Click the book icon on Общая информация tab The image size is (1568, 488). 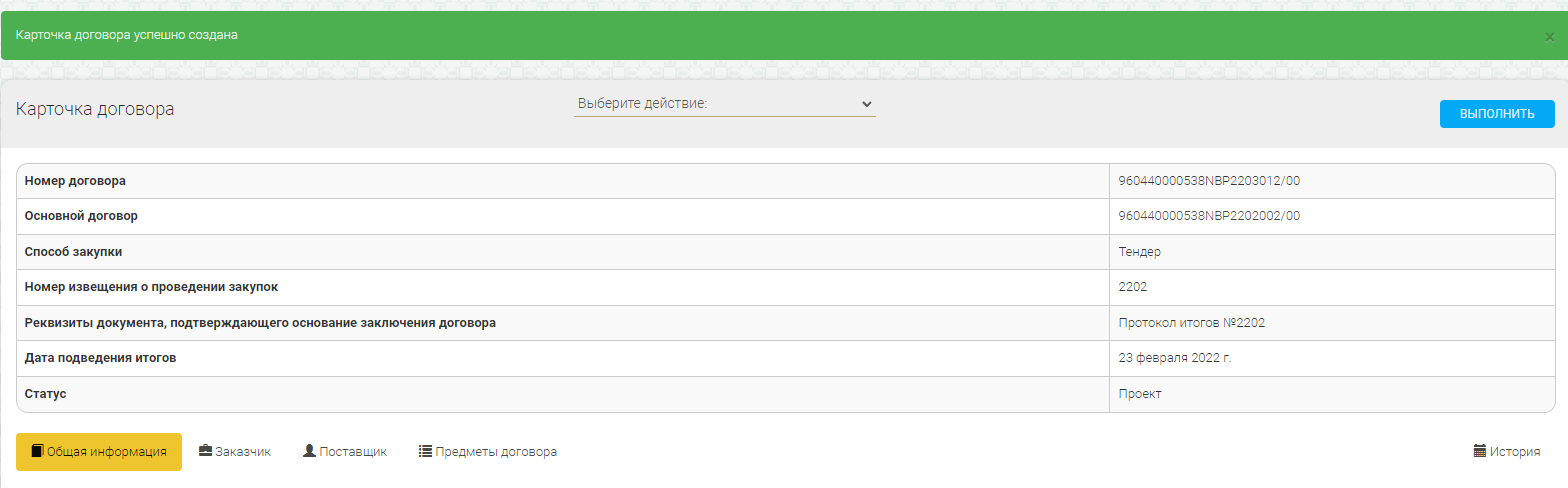[38, 451]
